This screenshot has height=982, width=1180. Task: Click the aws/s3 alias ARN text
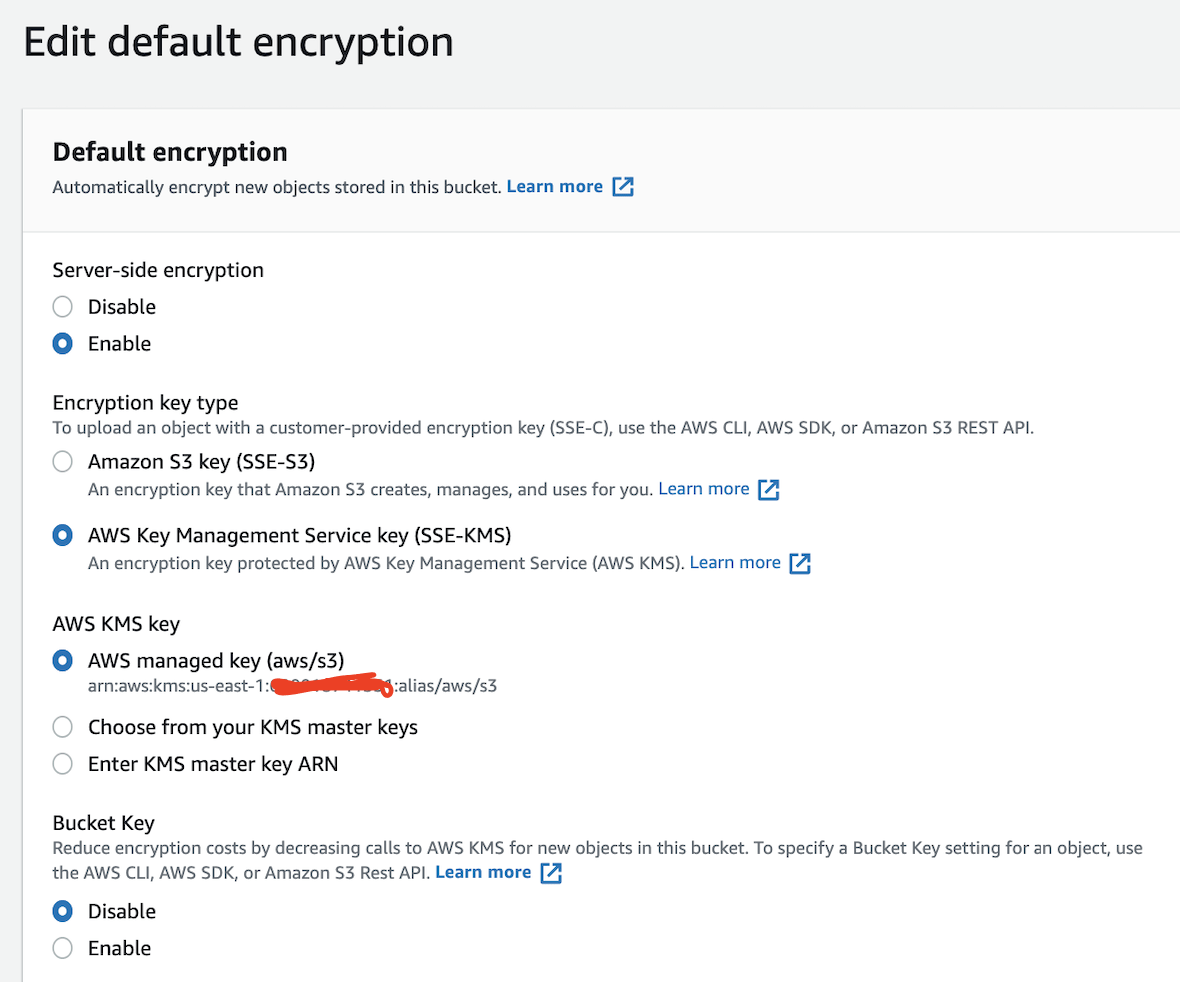pos(292,687)
